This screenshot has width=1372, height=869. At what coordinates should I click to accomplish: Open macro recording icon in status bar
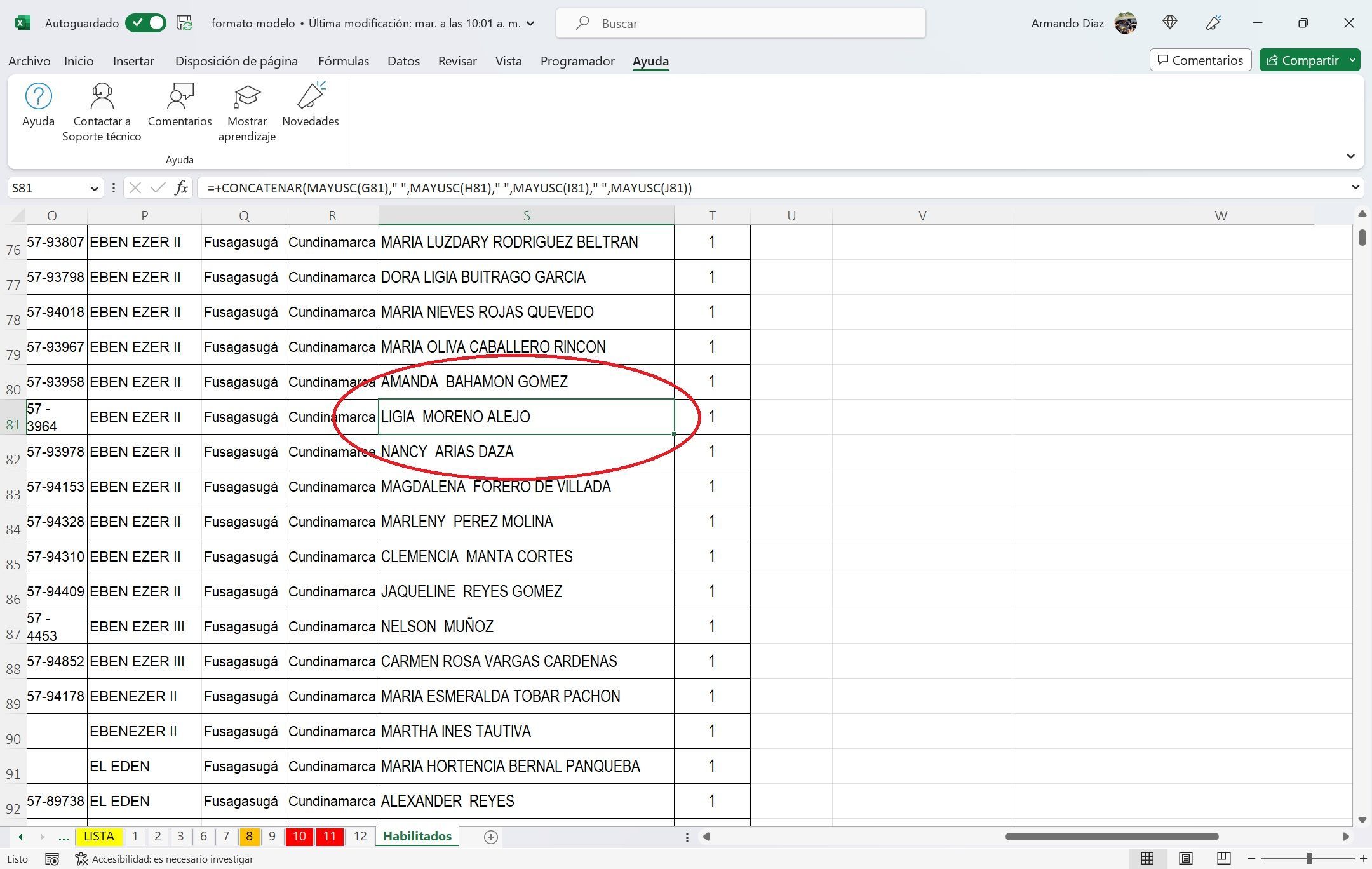coord(52,859)
